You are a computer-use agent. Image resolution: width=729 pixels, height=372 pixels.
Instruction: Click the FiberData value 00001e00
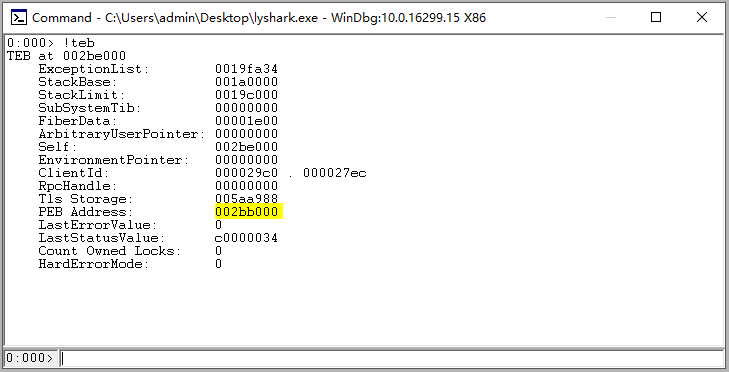point(246,121)
